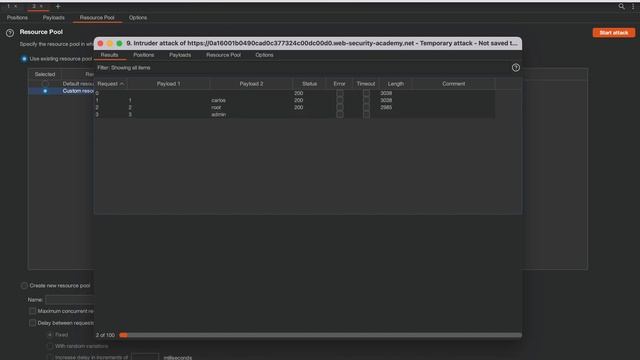Close Intruder tab 1
Image resolution: width=640 pixels, height=360 pixels.
coord(16,6)
